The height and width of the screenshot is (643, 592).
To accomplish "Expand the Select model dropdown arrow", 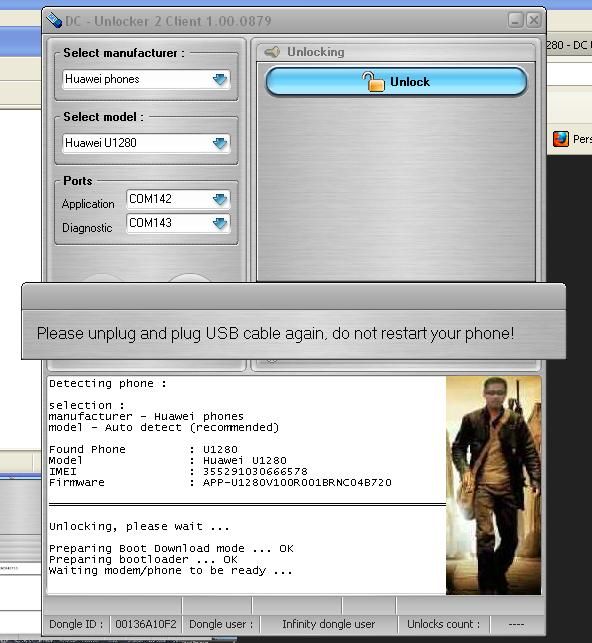I will pos(220,143).
